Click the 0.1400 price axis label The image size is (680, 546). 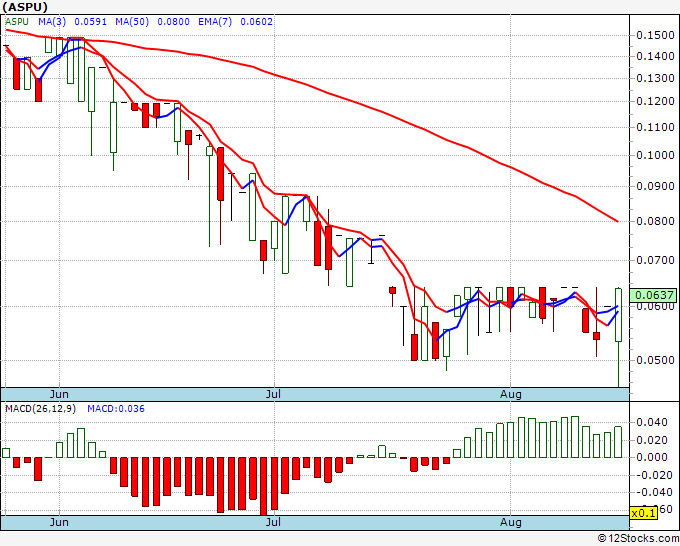click(x=655, y=56)
